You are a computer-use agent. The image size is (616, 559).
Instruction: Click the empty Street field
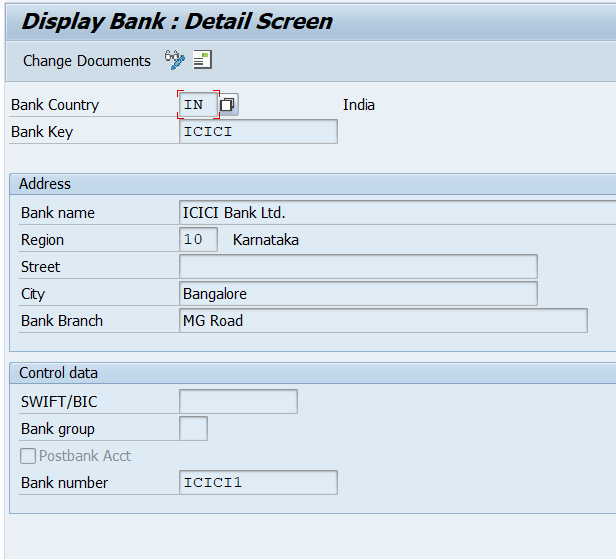(358, 266)
